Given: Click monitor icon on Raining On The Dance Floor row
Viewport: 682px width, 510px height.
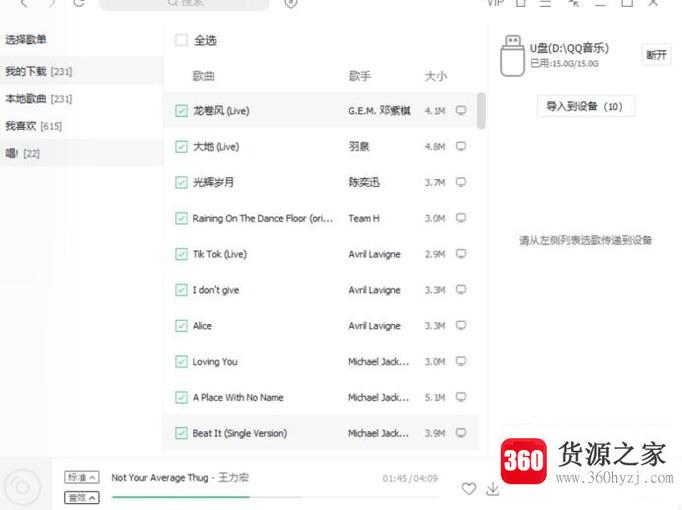Looking at the screenshot, I should coord(461,217).
